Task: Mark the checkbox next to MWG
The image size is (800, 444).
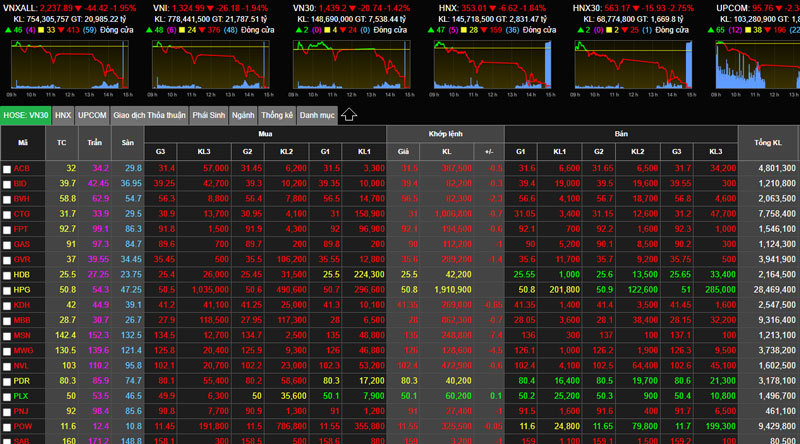Action: 7,350
